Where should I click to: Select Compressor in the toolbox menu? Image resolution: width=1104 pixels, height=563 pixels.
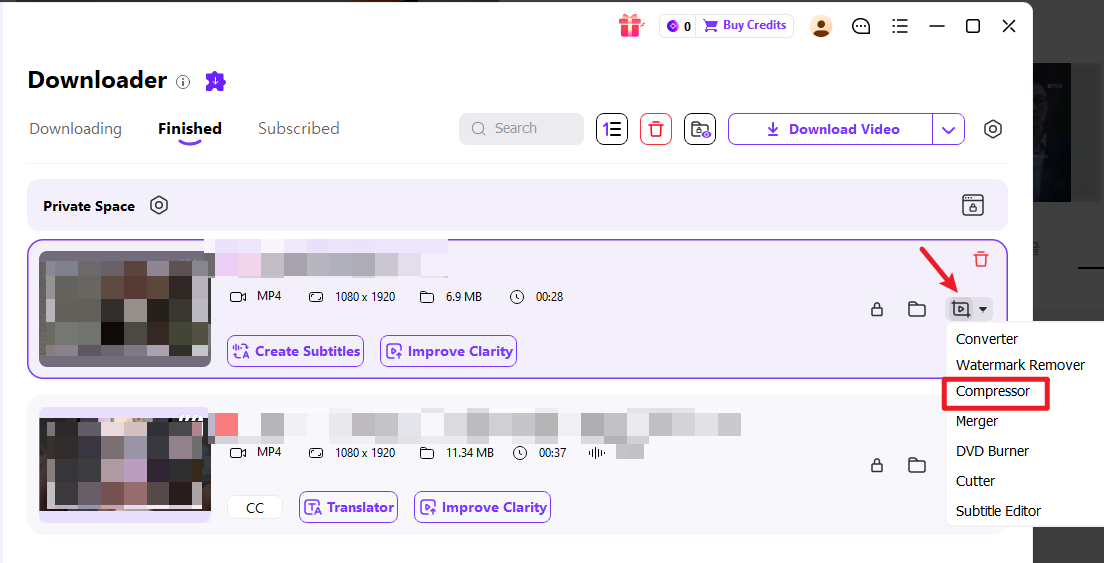coord(993,391)
